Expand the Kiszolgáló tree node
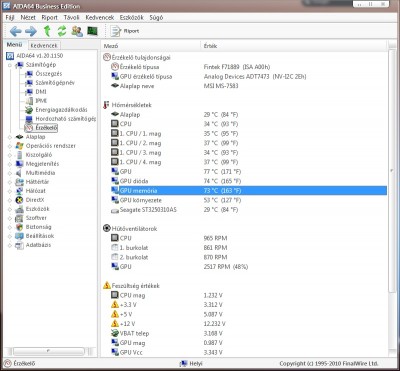This screenshot has height=371, width=400. click(10, 155)
